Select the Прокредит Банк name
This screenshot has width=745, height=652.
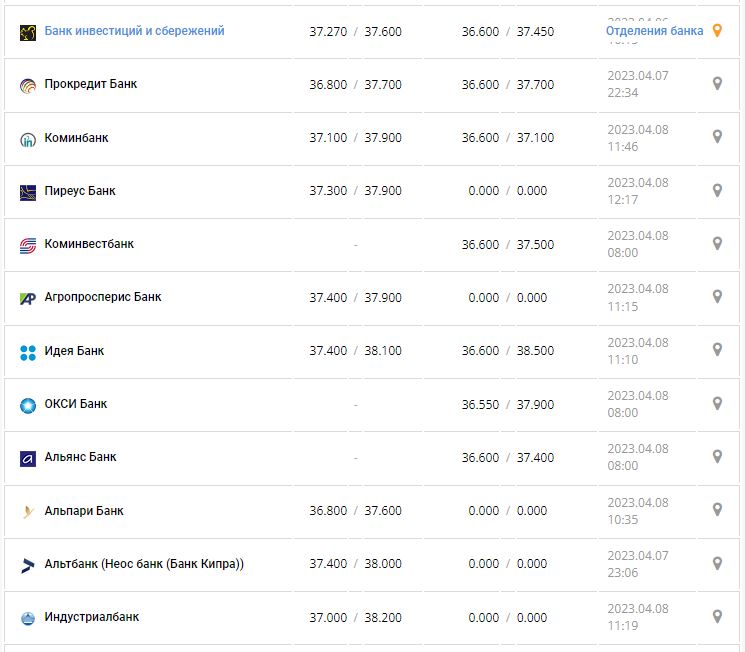[91, 84]
